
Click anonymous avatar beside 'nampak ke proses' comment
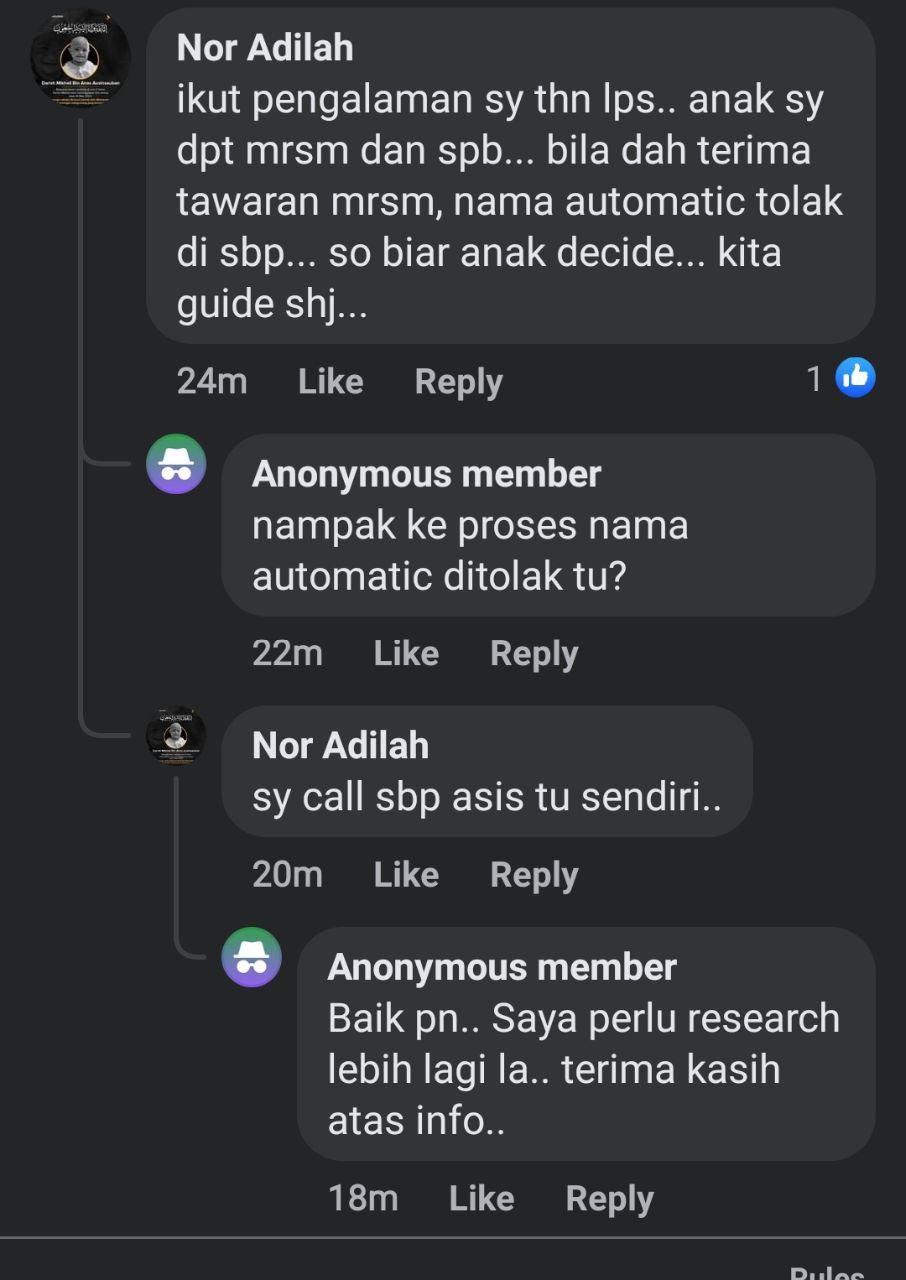[176, 464]
